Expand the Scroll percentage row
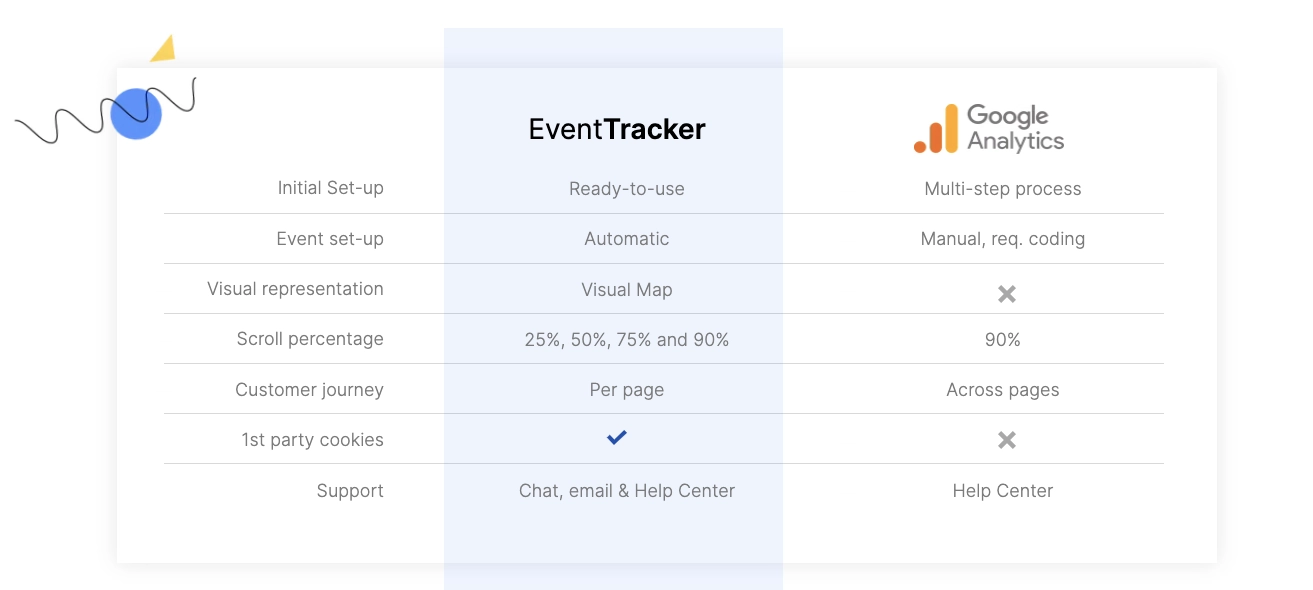The width and height of the screenshot is (1313, 590). (x=309, y=338)
